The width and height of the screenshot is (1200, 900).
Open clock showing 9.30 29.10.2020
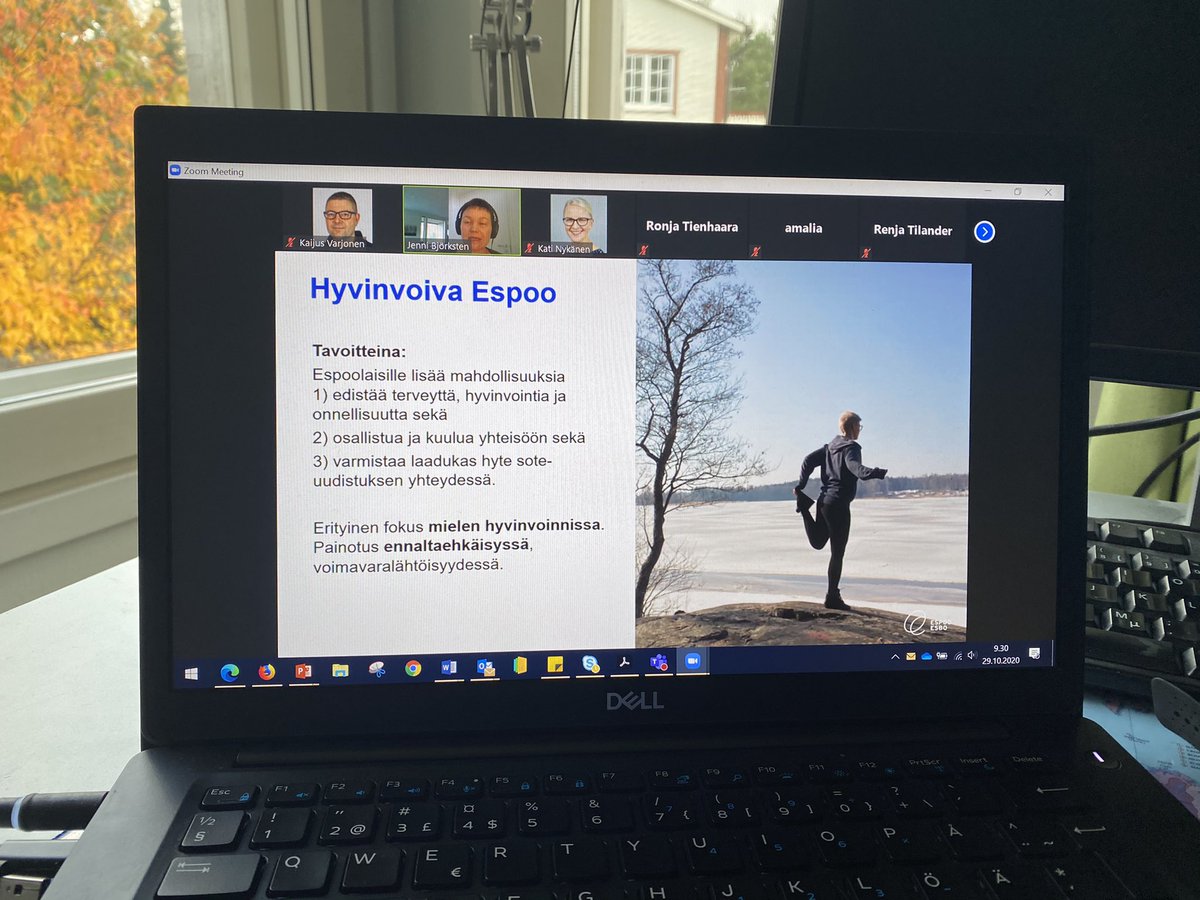1001,654
